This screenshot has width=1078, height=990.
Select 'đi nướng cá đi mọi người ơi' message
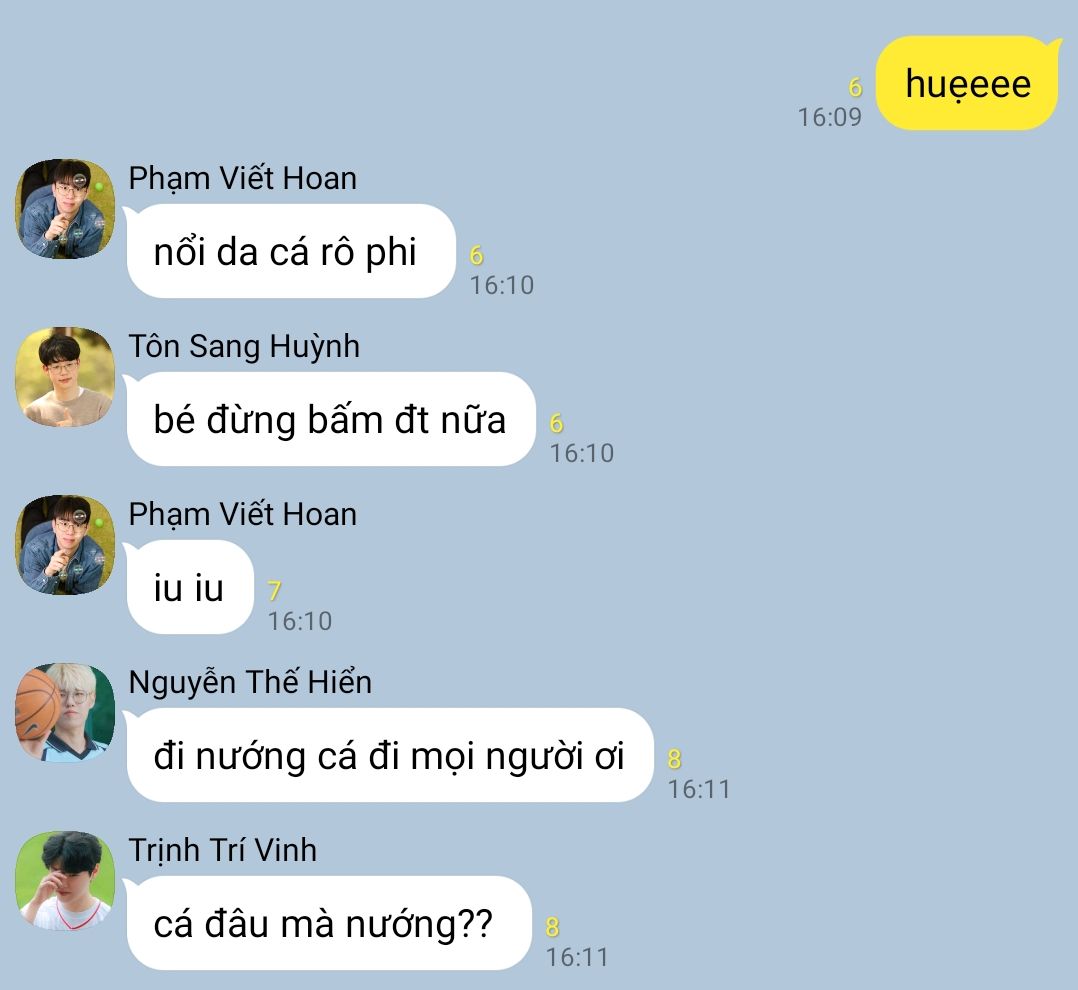point(388,756)
